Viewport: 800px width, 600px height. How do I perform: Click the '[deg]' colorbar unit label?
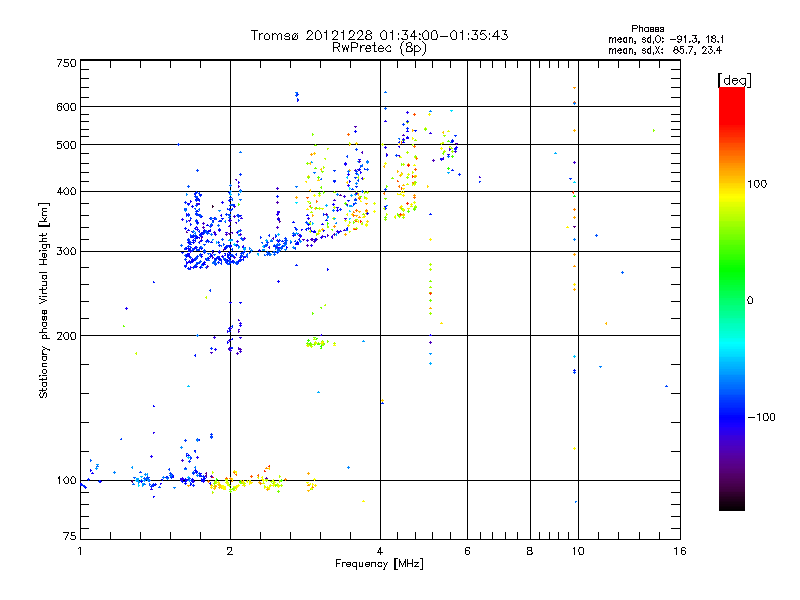734,80
